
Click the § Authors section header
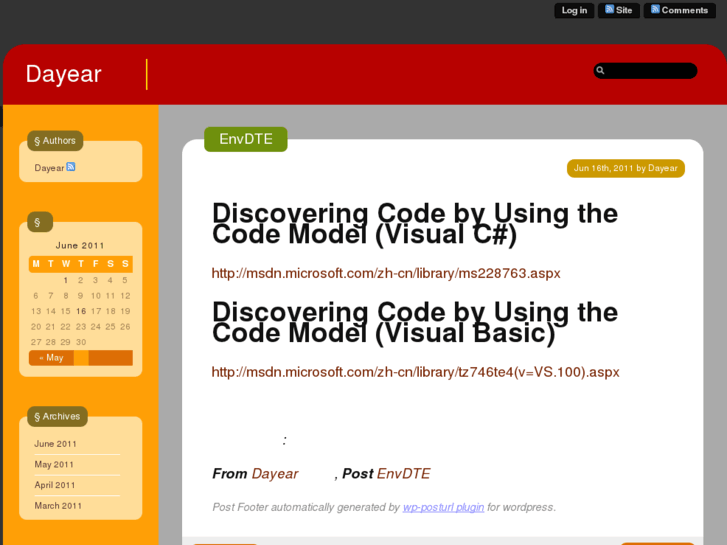pyautogui.click(x=55, y=141)
